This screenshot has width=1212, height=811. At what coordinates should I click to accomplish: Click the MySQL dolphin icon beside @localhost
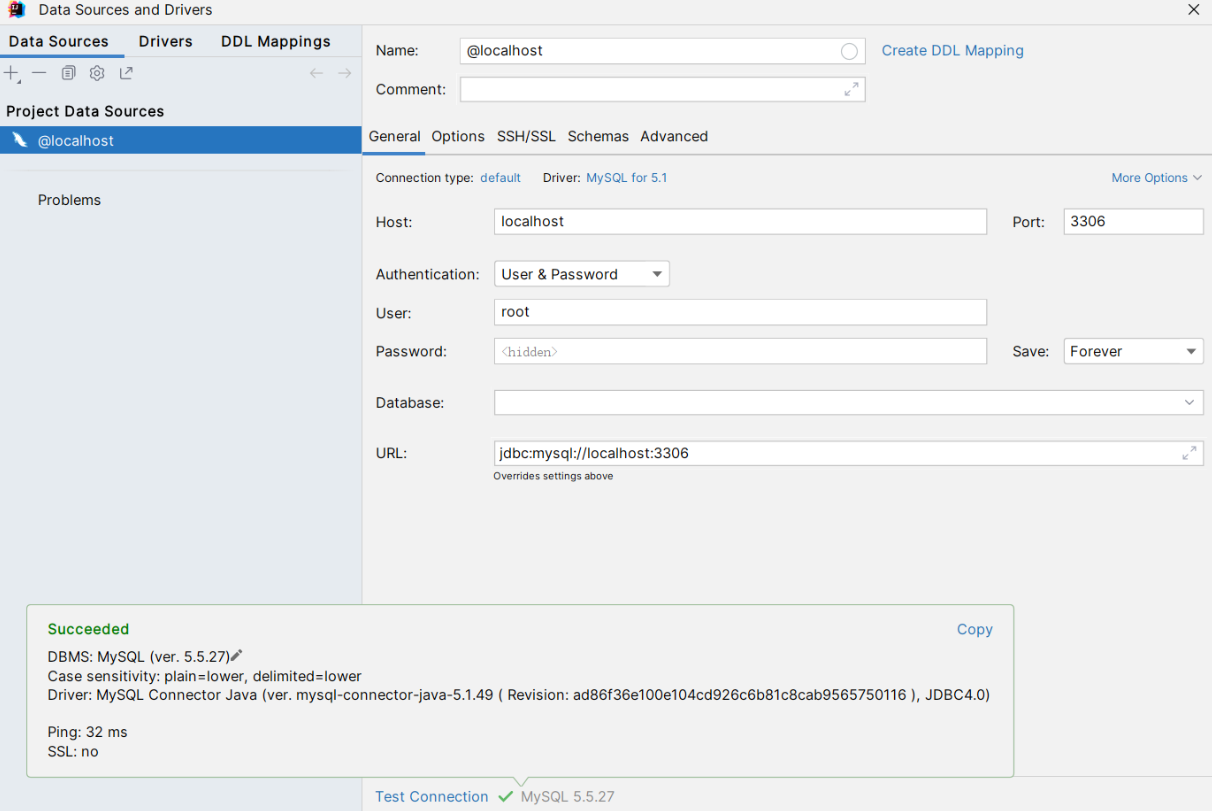point(19,140)
